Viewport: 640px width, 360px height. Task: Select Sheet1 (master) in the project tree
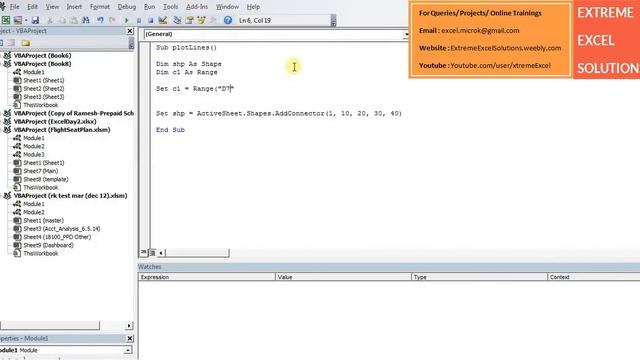coord(43,220)
